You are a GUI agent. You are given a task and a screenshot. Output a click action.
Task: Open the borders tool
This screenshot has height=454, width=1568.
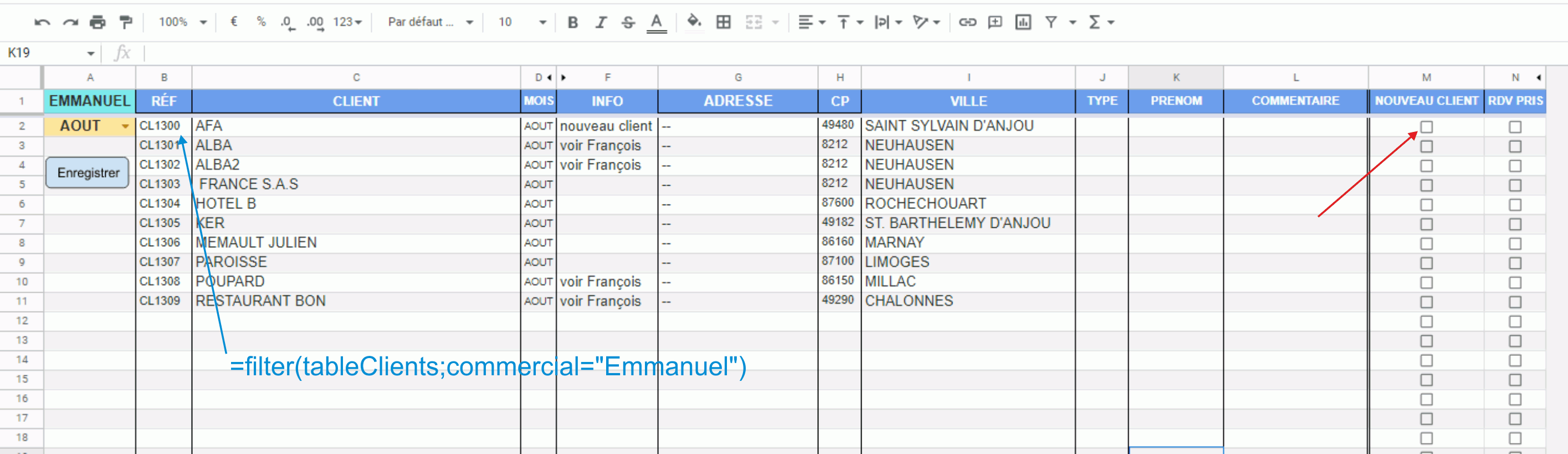[723, 23]
